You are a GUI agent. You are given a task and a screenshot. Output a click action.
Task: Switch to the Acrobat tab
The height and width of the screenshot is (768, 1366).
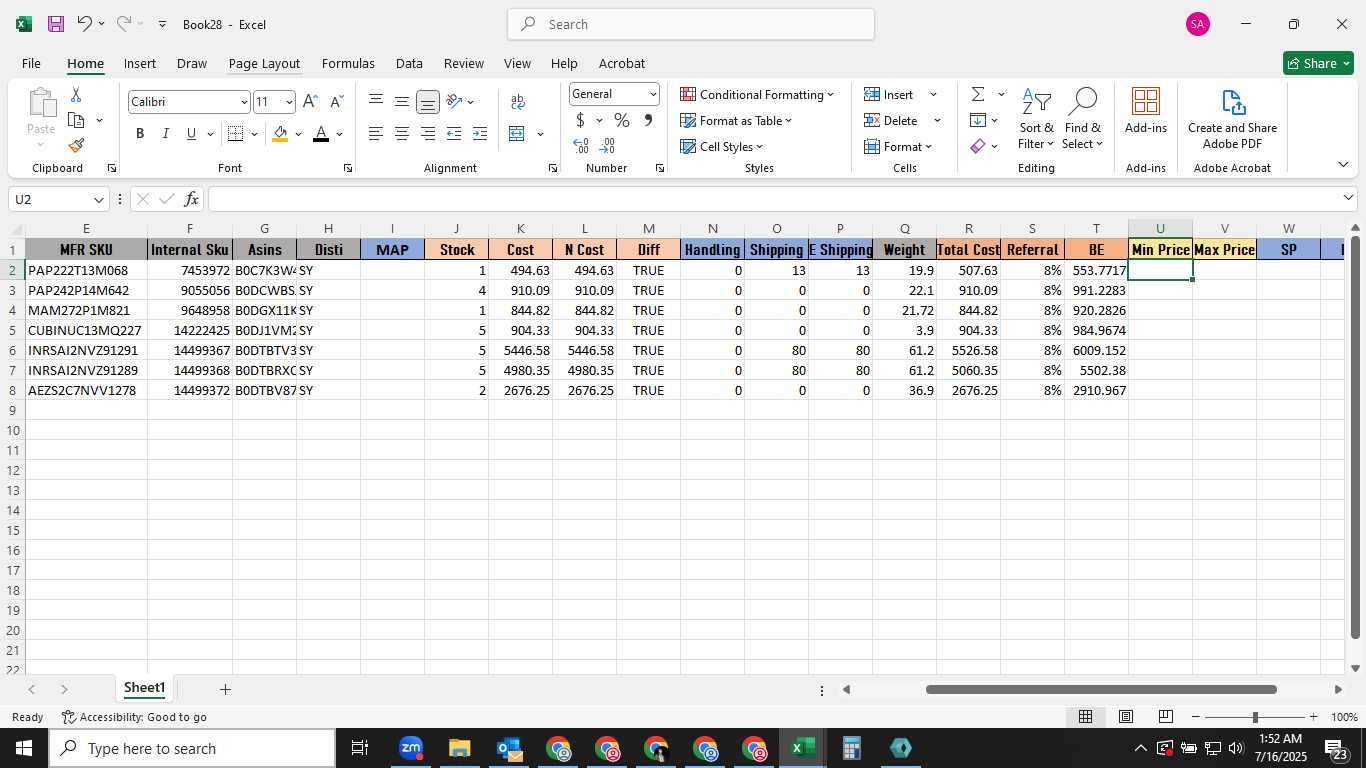(622, 63)
